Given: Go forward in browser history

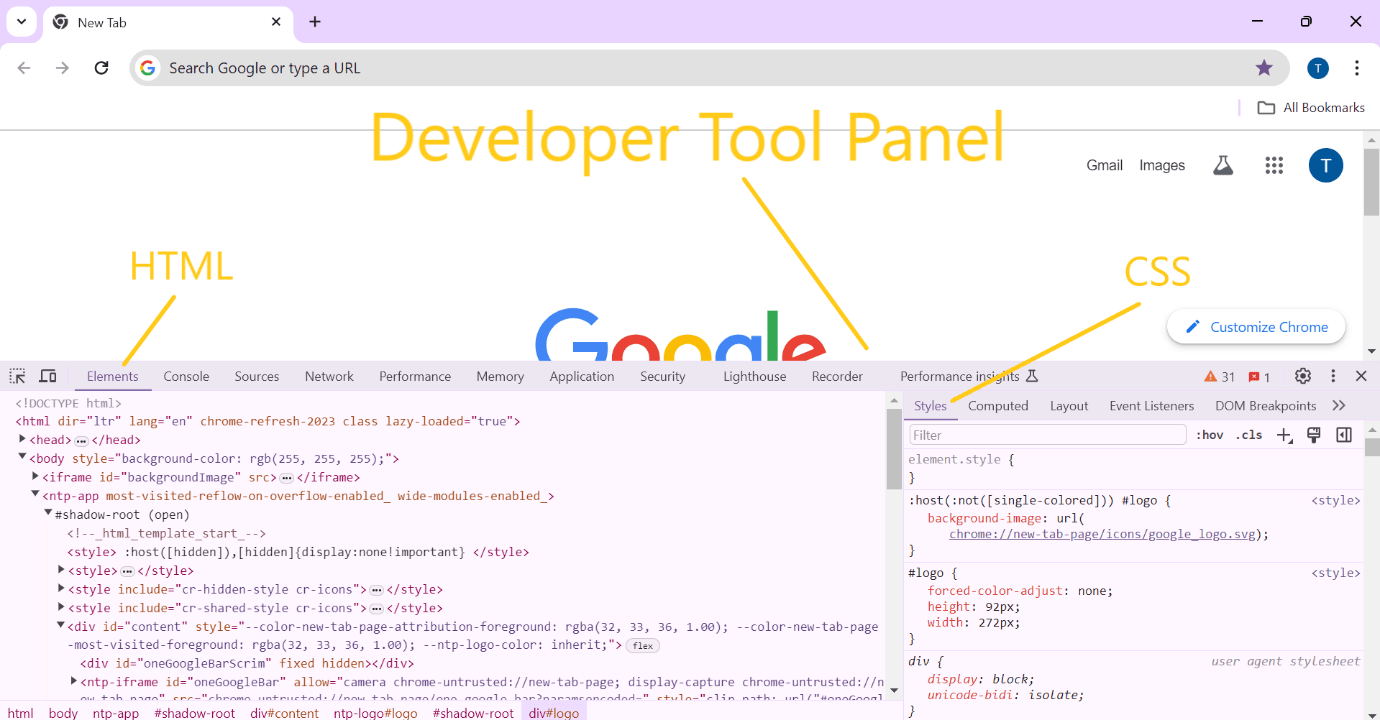Looking at the screenshot, I should tap(62, 68).
